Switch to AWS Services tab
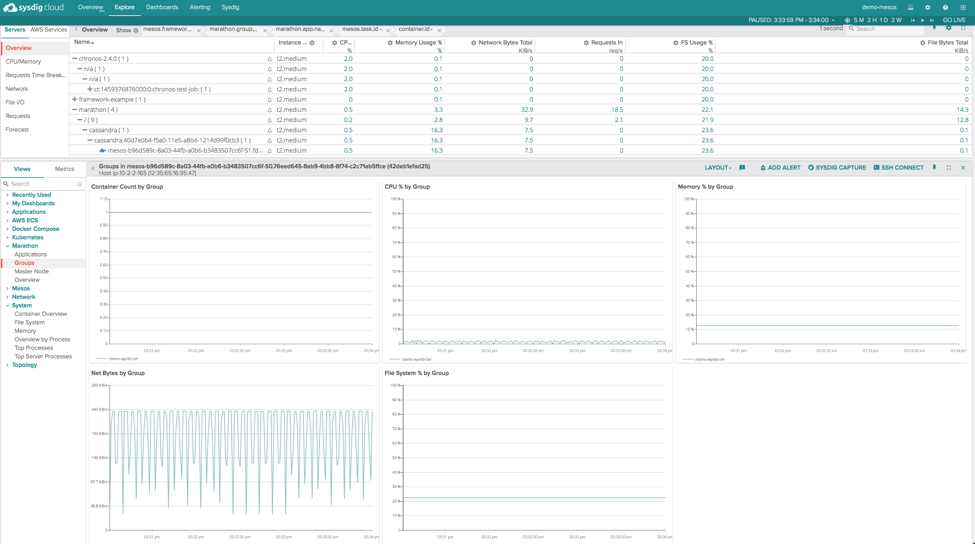 click(x=49, y=30)
